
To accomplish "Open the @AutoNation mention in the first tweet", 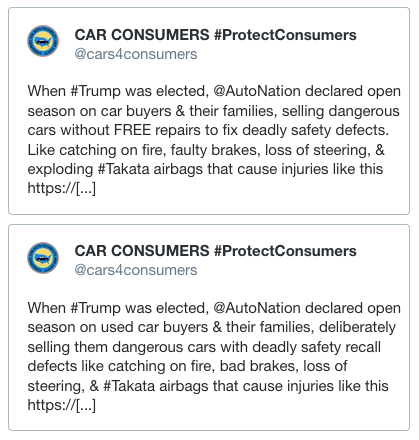I will point(257,91).
